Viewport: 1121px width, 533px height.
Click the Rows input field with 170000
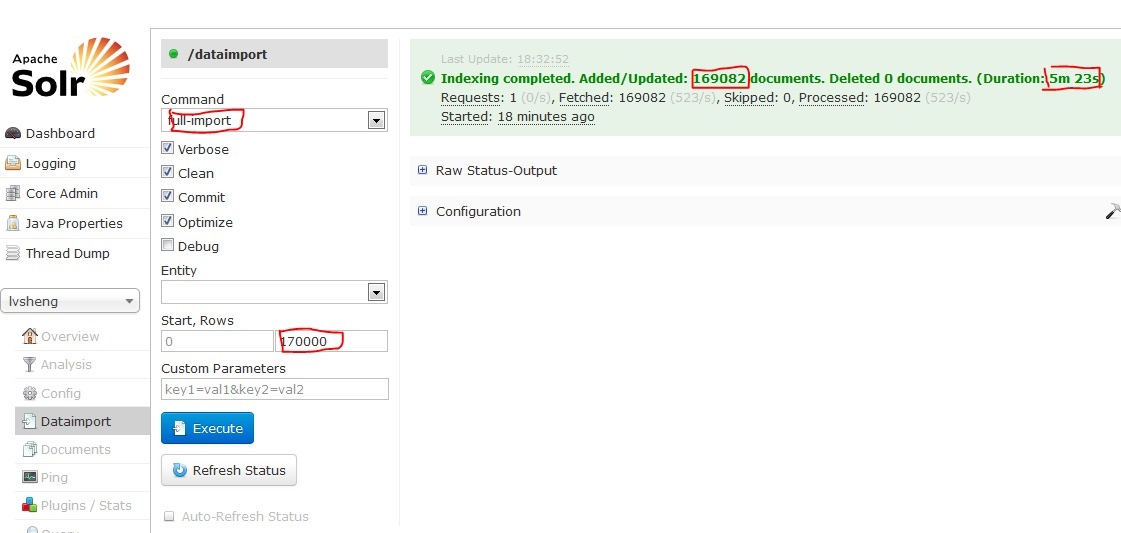click(331, 341)
